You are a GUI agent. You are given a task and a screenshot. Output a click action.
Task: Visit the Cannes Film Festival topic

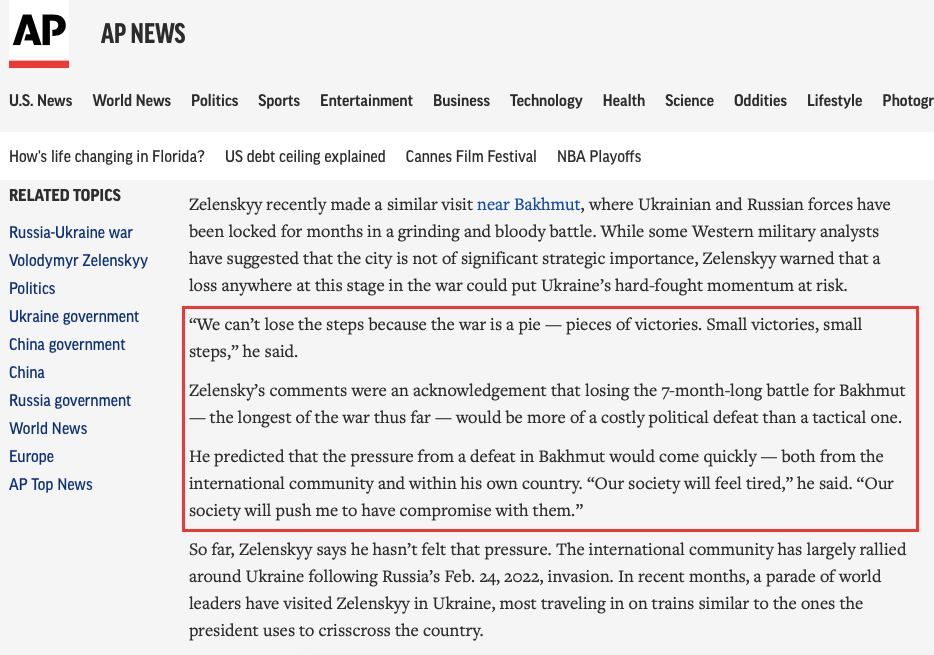[x=471, y=157]
